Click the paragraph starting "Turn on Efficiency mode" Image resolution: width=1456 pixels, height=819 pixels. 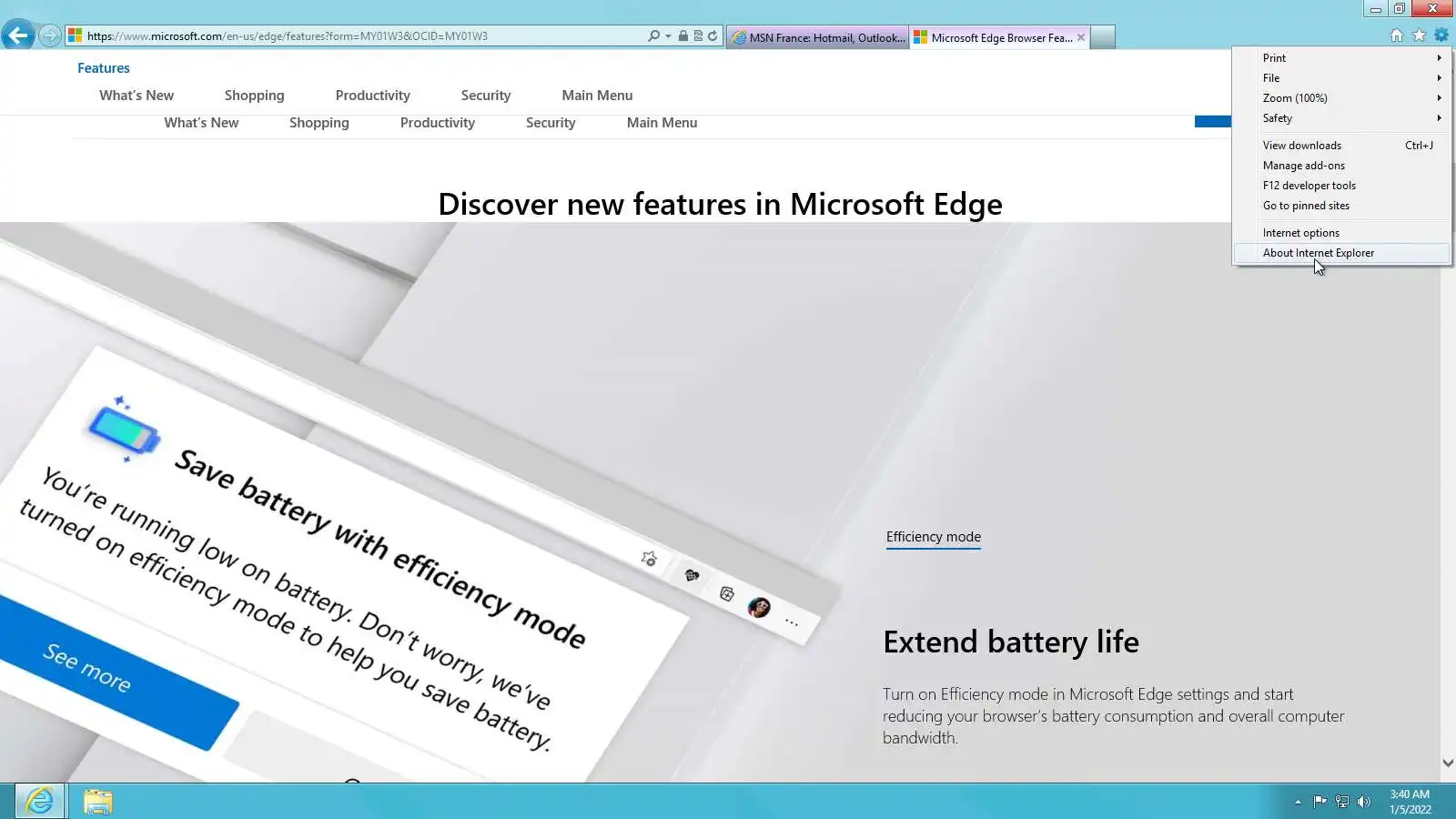1113,716
